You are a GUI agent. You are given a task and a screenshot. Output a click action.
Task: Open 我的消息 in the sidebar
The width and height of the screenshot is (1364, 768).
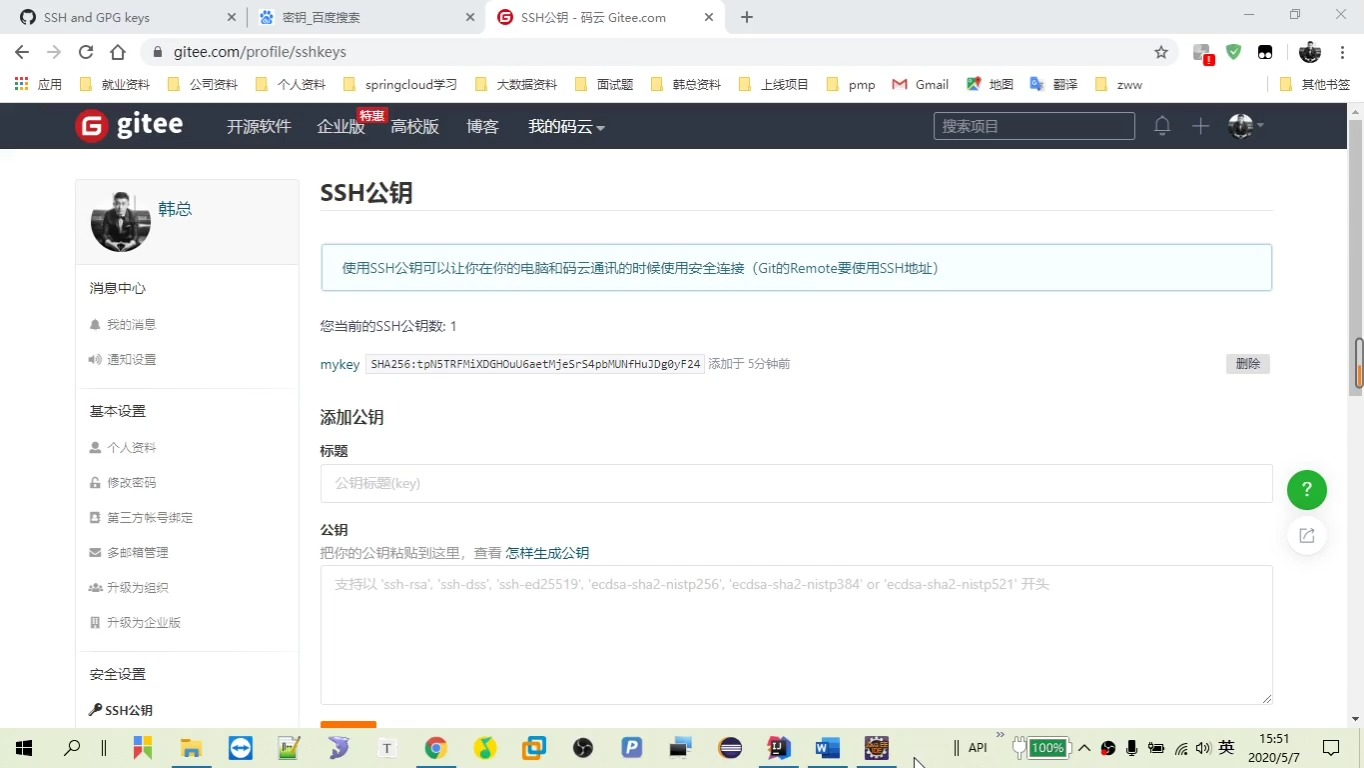coord(123,325)
